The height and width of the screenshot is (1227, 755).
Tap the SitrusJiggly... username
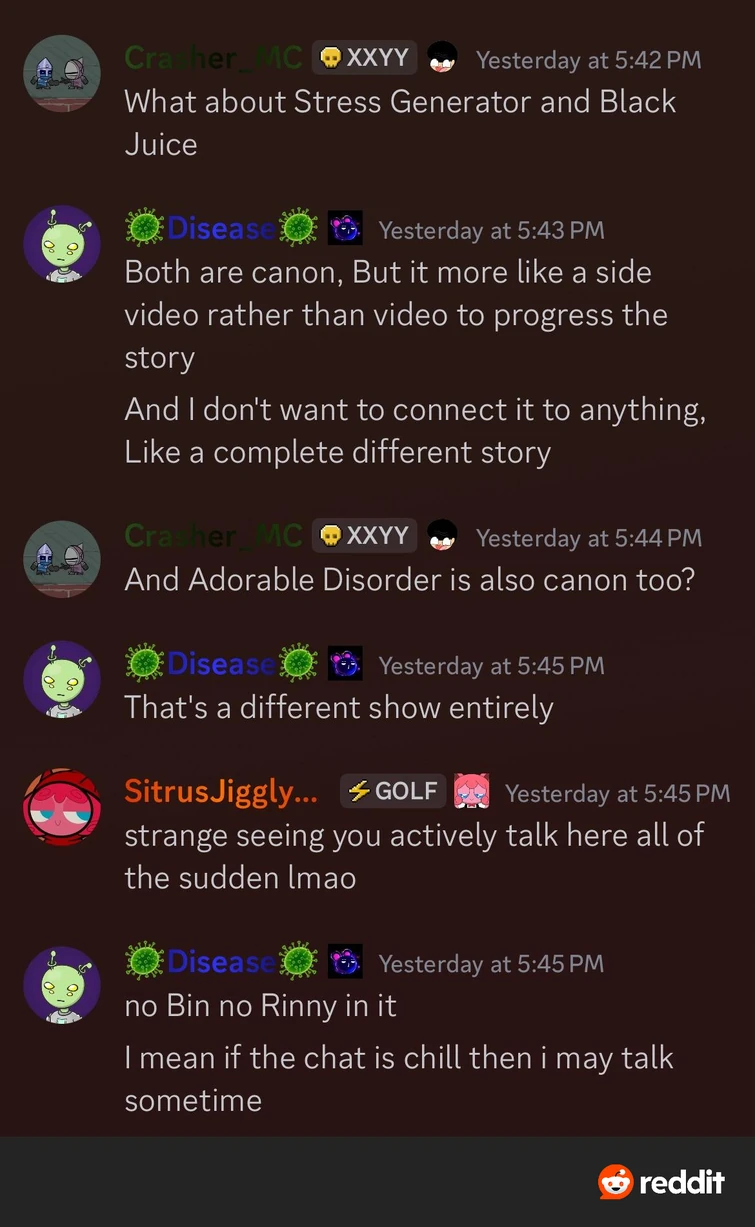click(221, 792)
